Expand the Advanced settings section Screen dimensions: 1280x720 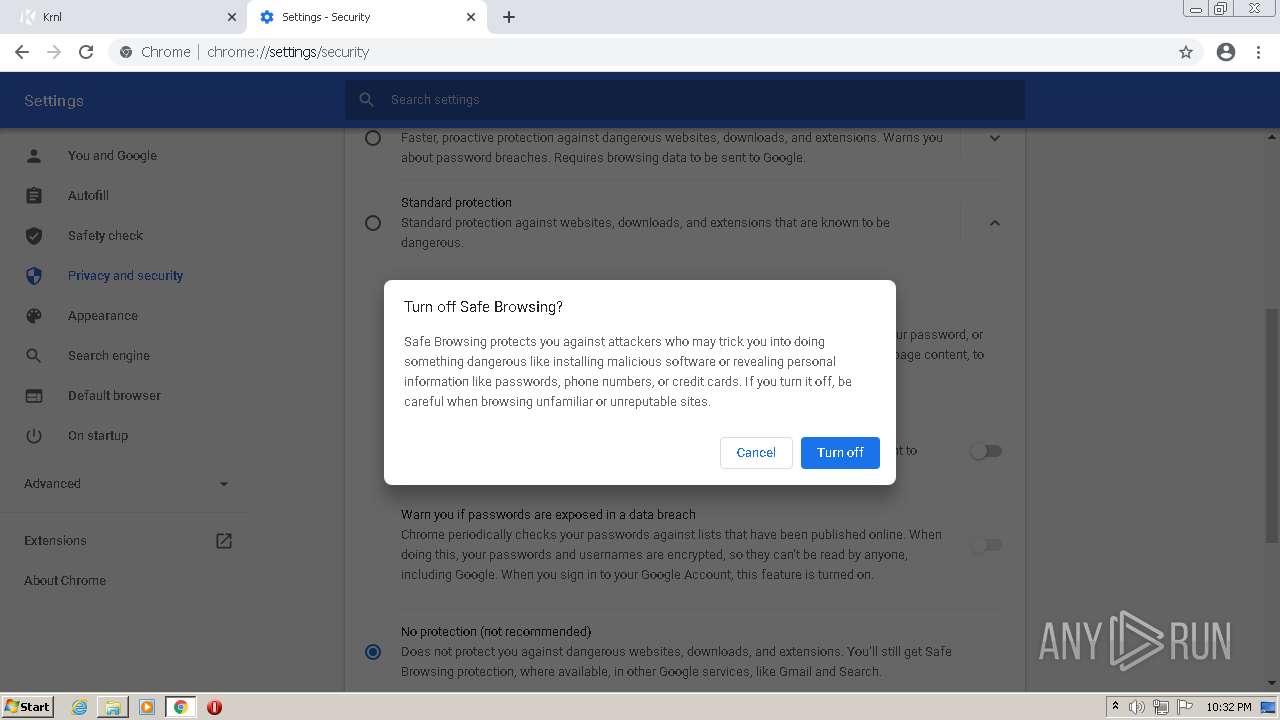tap(126, 483)
